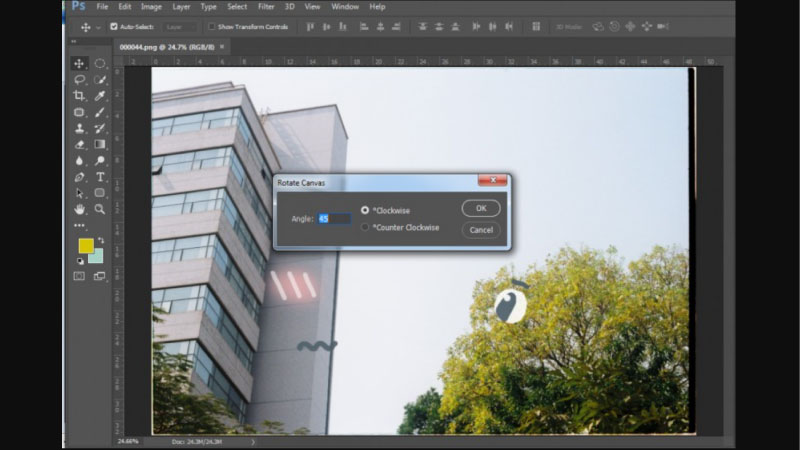Cancel the Rotate Canvas dialog
Image resolution: width=800 pixels, height=450 pixels.
(x=481, y=230)
